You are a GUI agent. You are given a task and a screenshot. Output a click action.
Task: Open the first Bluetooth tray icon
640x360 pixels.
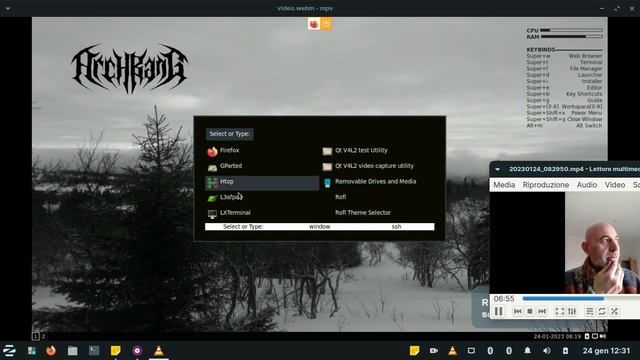click(x=490, y=351)
